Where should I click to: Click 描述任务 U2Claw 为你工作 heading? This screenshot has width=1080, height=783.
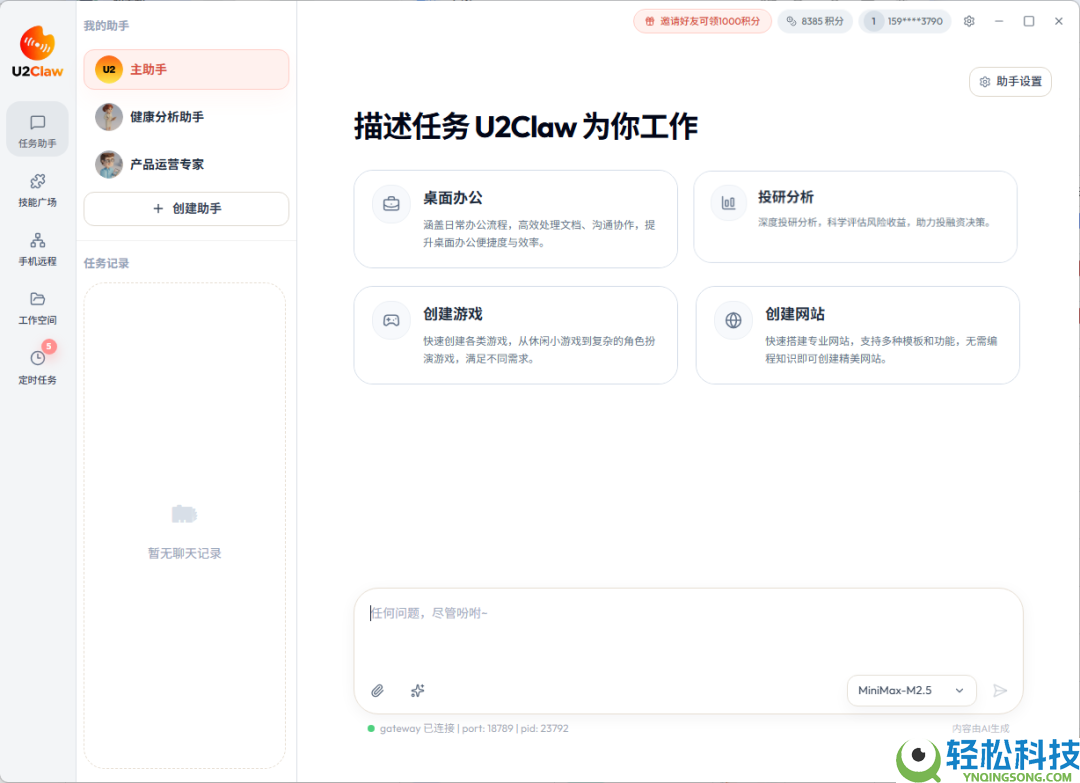[526, 127]
